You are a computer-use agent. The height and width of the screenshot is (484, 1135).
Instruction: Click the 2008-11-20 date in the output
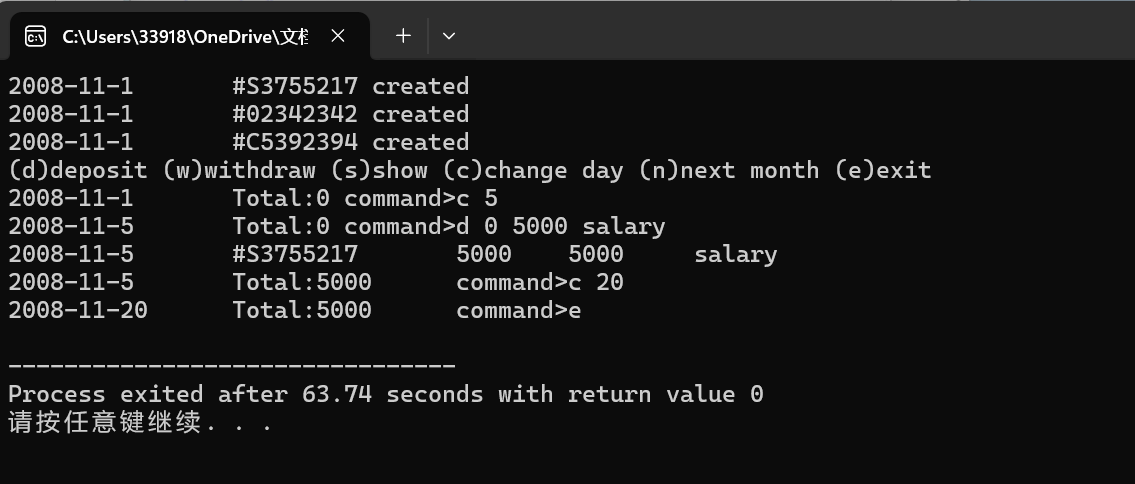pyautogui.click(x=77, y=311)
